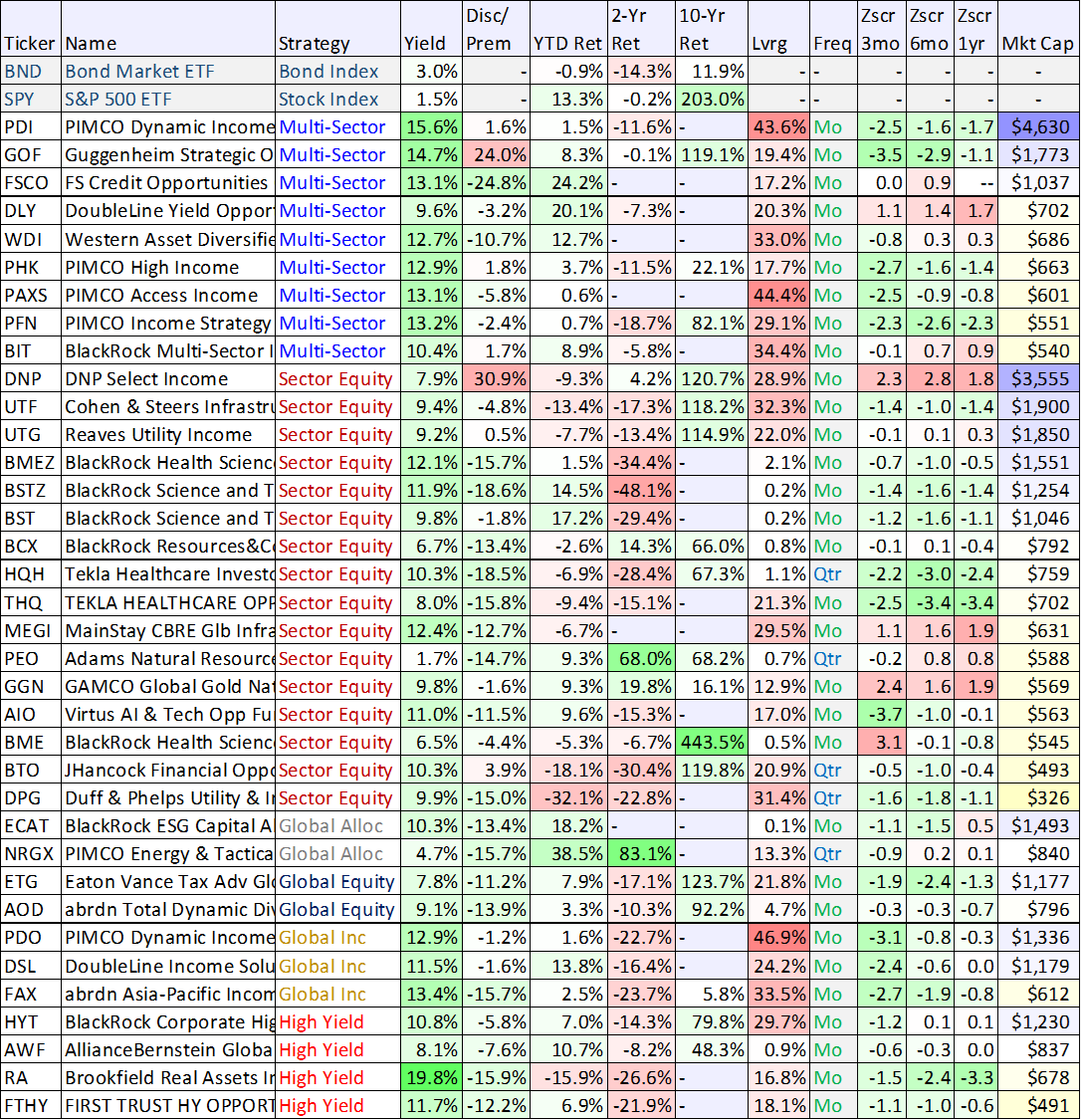Select PDO leverage value 46.9%

(x=778, y=937)
